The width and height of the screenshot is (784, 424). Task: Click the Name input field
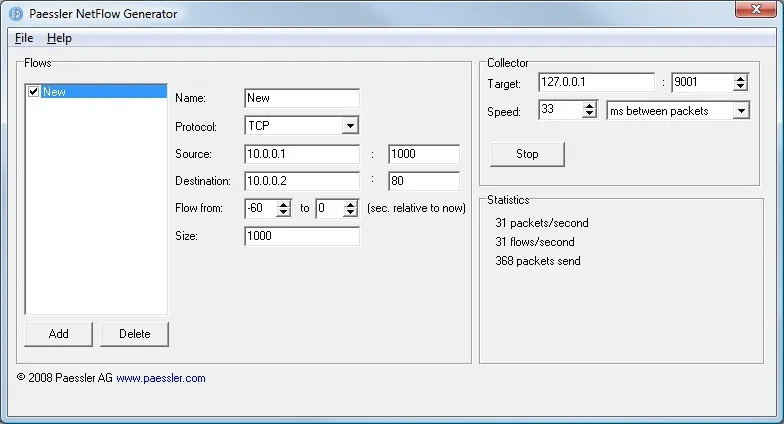[x=302, y=98]
